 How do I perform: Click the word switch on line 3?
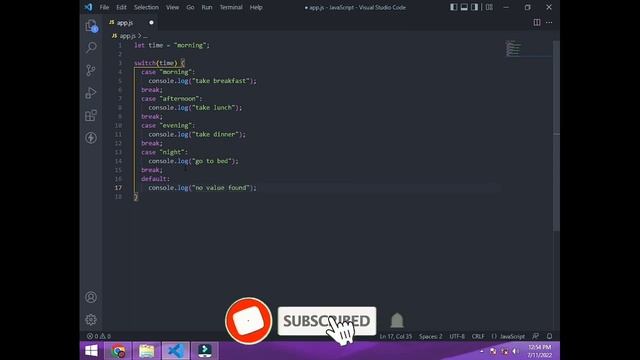[145, 63]
